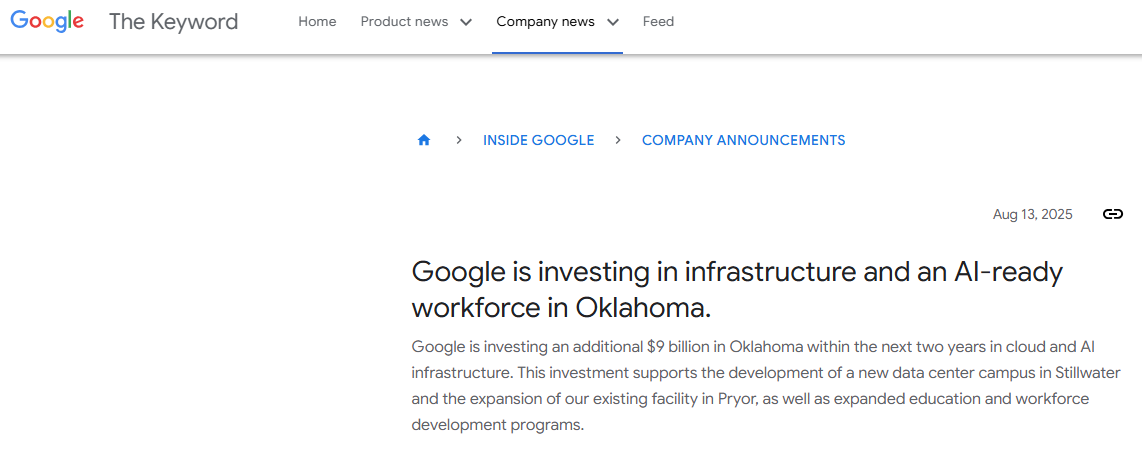Copy the article link via chain icon
The width and height of the screenshot is (1142, 454).
pos(1112,214)
